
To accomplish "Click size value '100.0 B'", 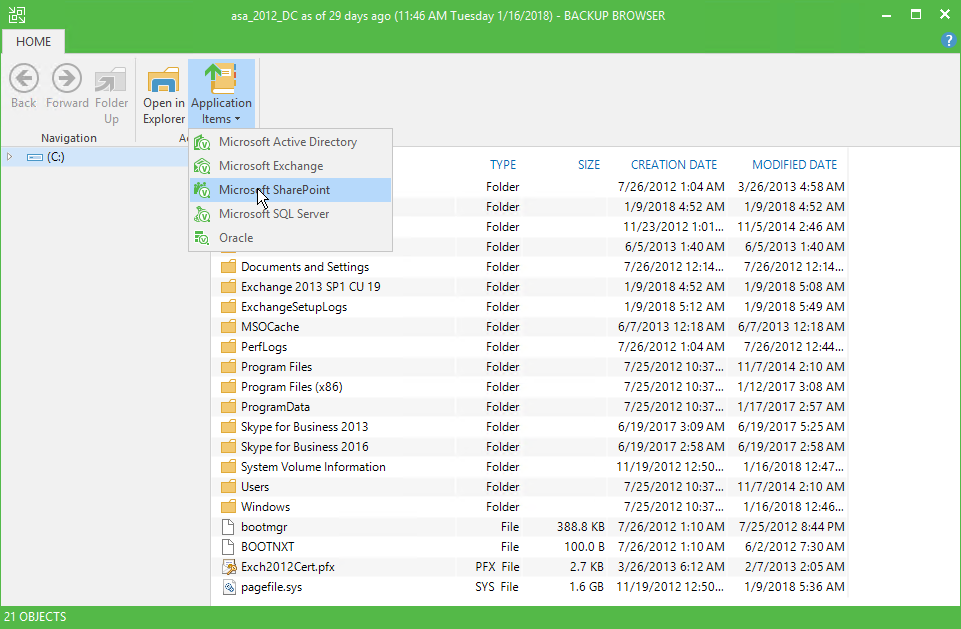I will click(x=584, y=547).
